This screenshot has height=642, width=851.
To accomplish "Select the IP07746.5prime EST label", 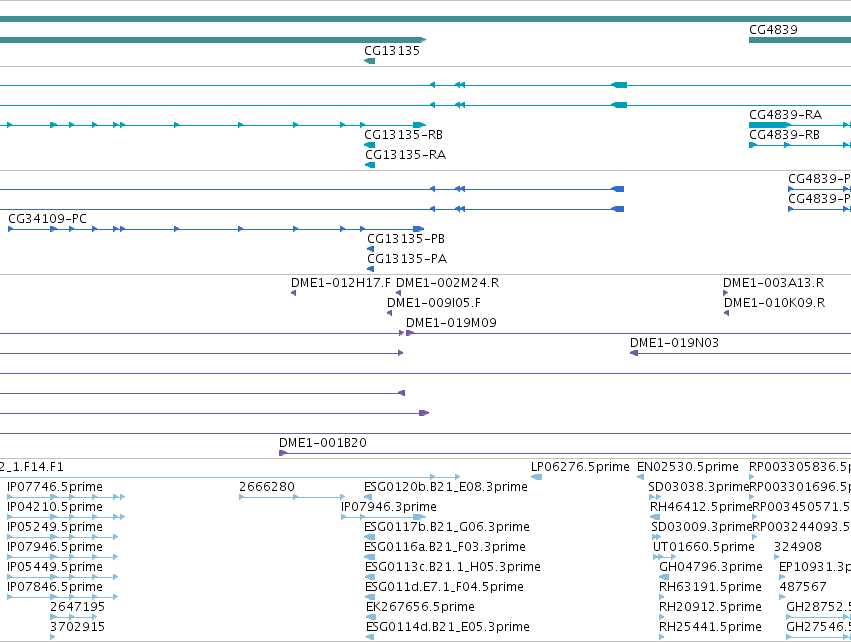I will click(x=55, y=487).
